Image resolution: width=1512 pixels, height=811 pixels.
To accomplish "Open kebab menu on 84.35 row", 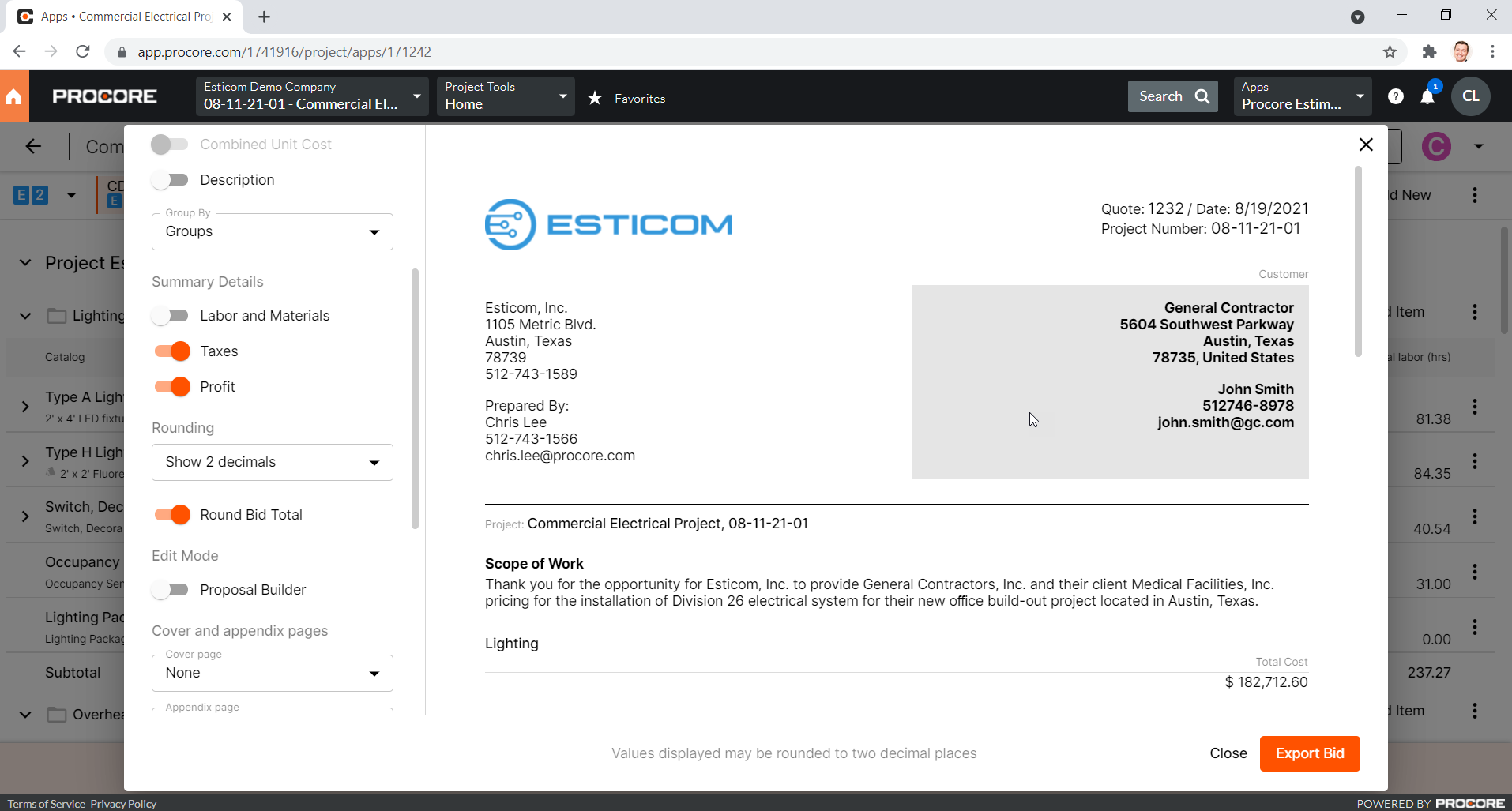I will click(1475, 461).
